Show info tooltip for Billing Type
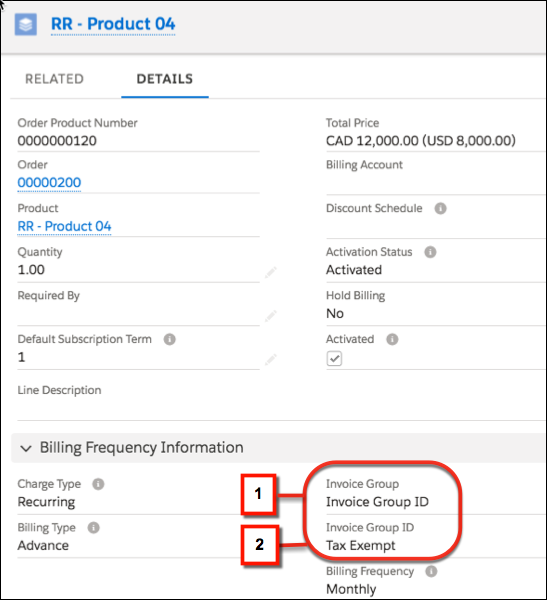The height and width of the screenshot is (600, 547). coord(93,528)
